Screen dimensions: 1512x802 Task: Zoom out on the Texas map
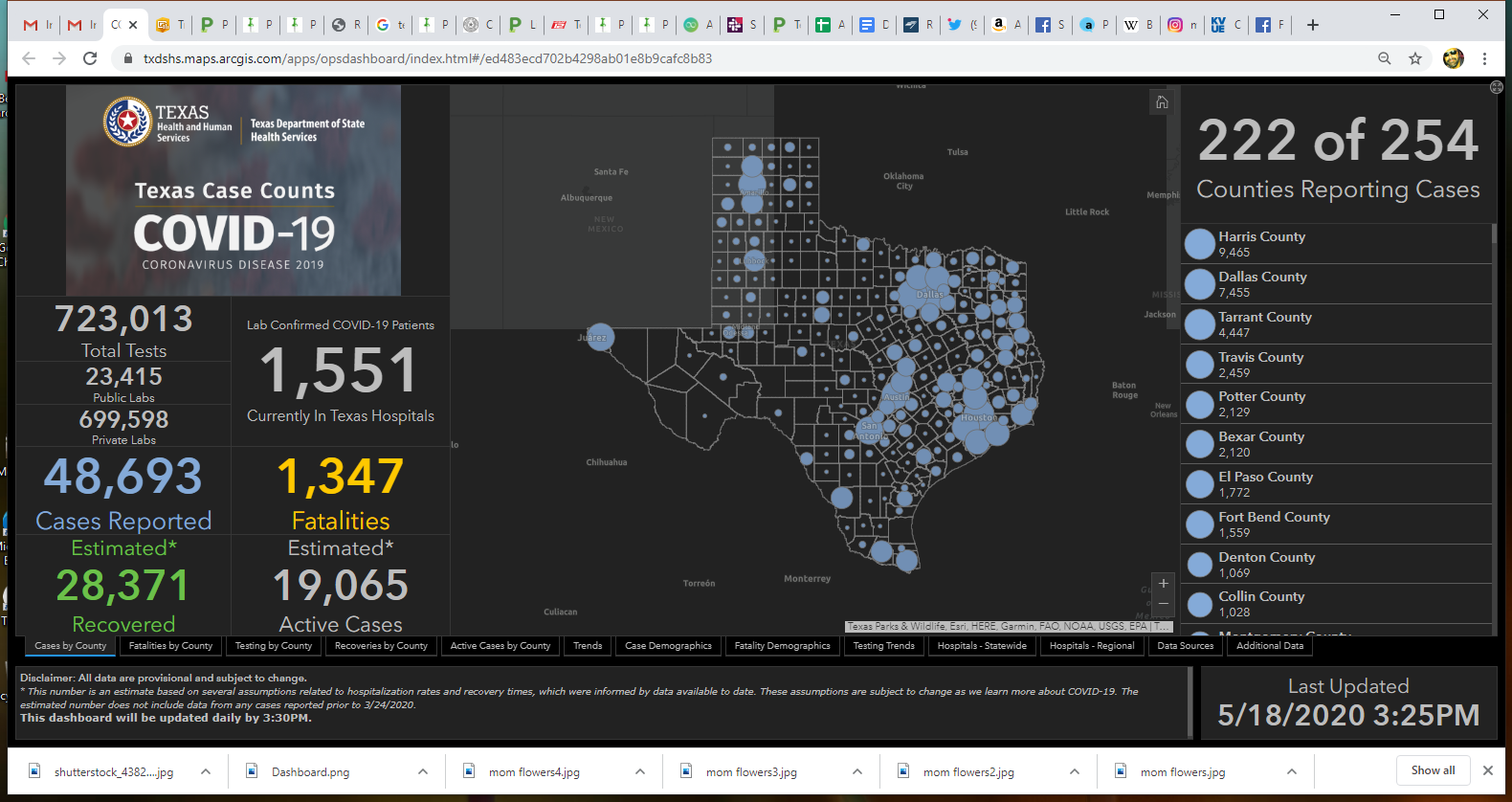(x=1164, y=604)
